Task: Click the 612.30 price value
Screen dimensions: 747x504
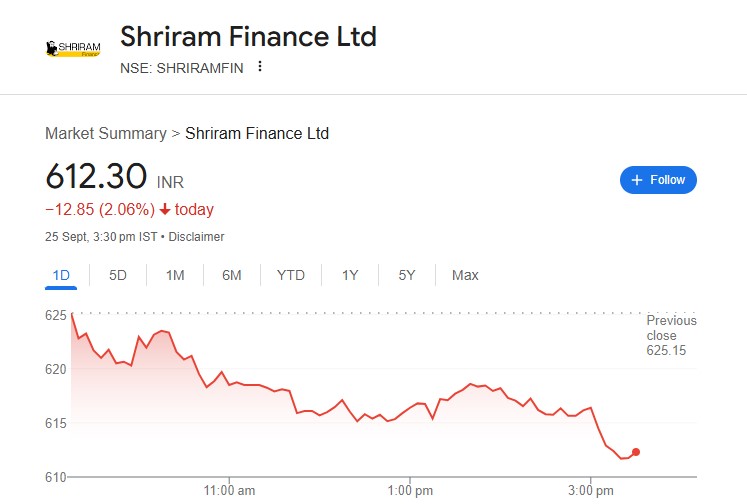Action: pos(96,177)
